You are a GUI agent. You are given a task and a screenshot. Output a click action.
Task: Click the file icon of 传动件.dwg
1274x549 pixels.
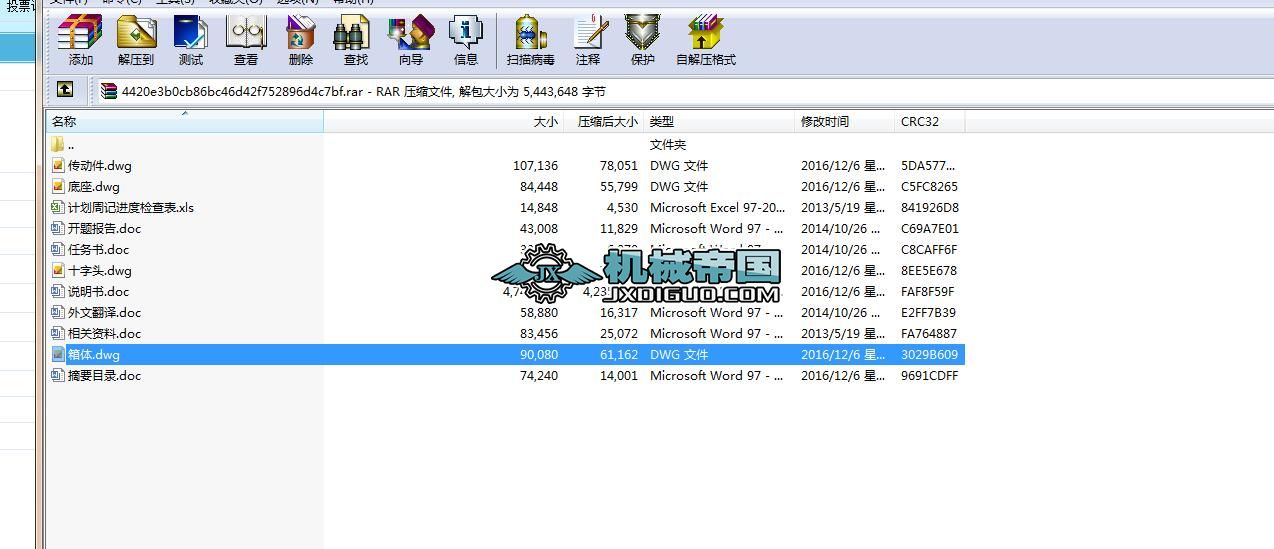[58, 166]
